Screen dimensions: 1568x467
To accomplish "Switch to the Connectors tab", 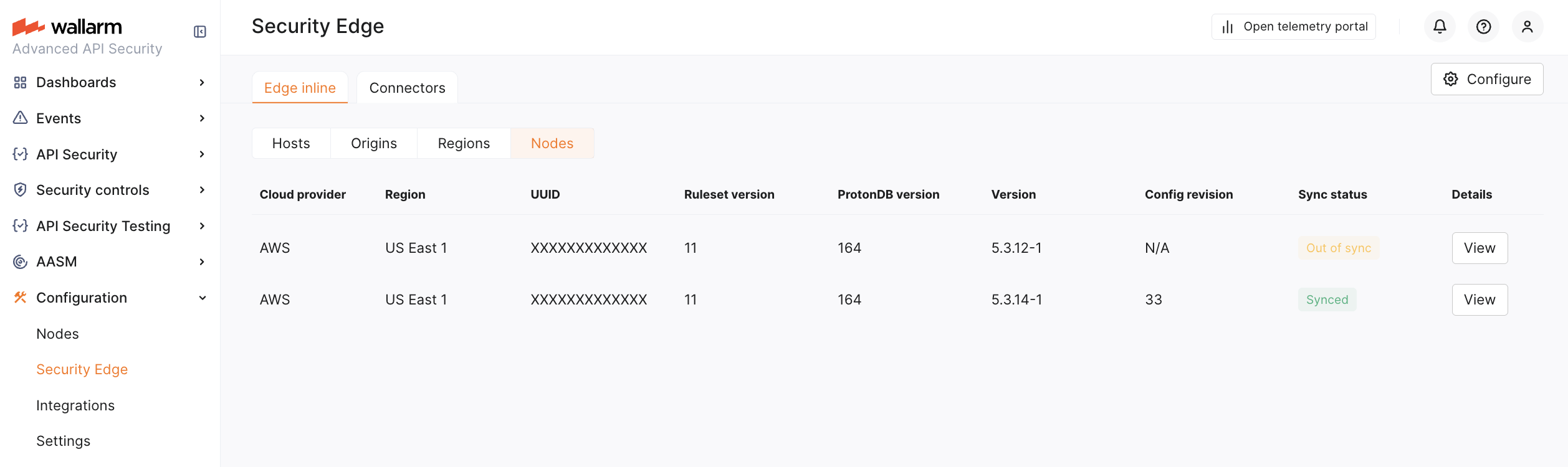I will pyautogui.click(x=407, y=88).
